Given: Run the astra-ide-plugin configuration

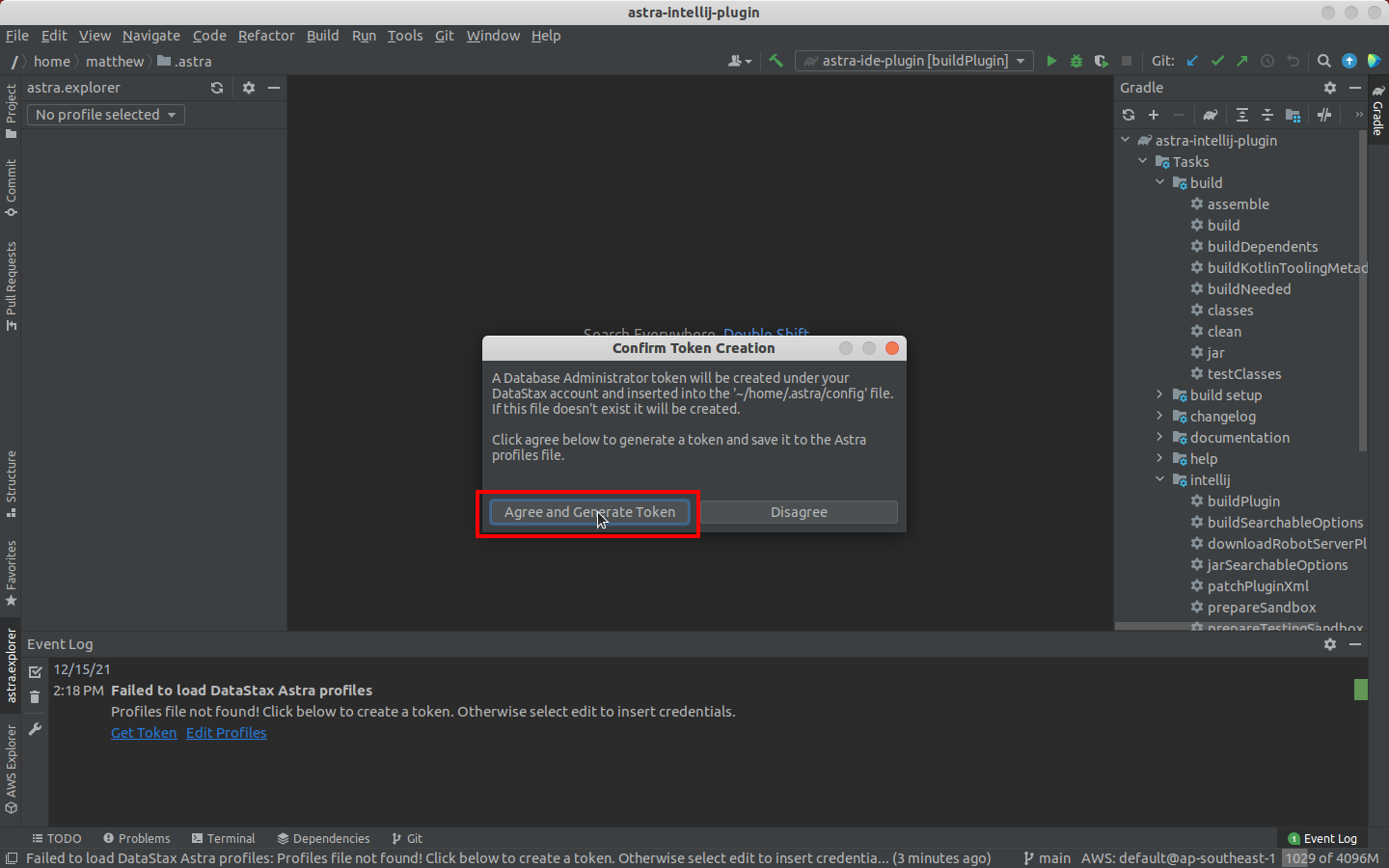Looking at the screenshot, I should 1051,61.
